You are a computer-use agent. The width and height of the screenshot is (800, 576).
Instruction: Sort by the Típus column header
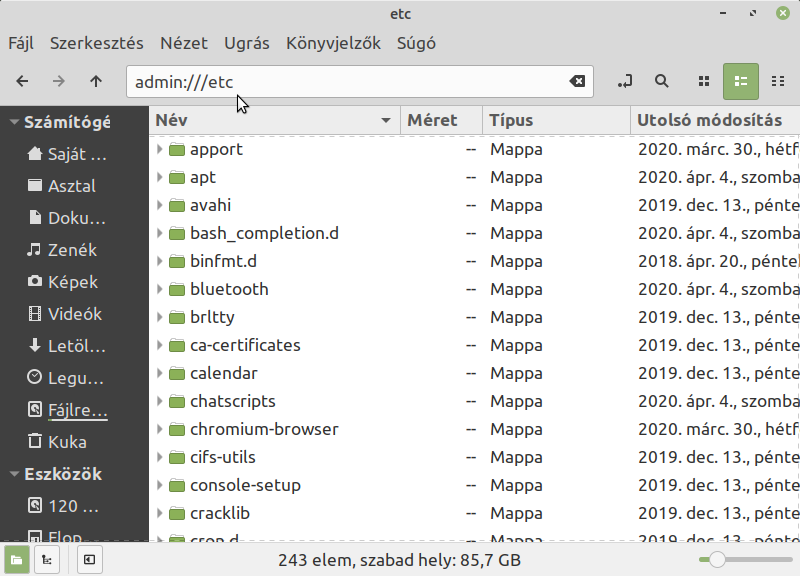557,120
